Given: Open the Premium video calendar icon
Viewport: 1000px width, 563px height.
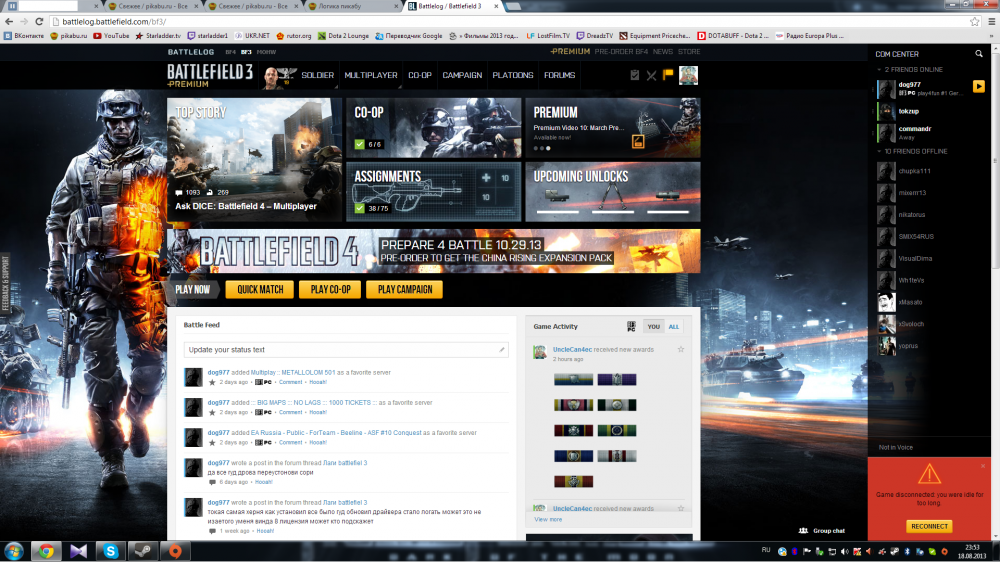Looking at the screenshot, I should coord(638,142).
